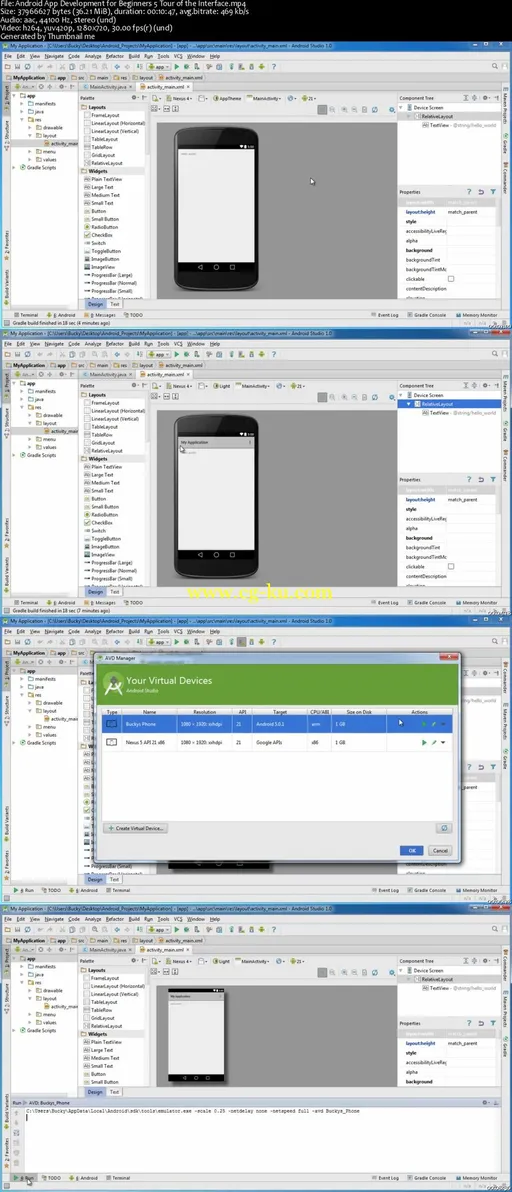Open actions dropdown arrow in Buckys Phone row

click(443, 724)
